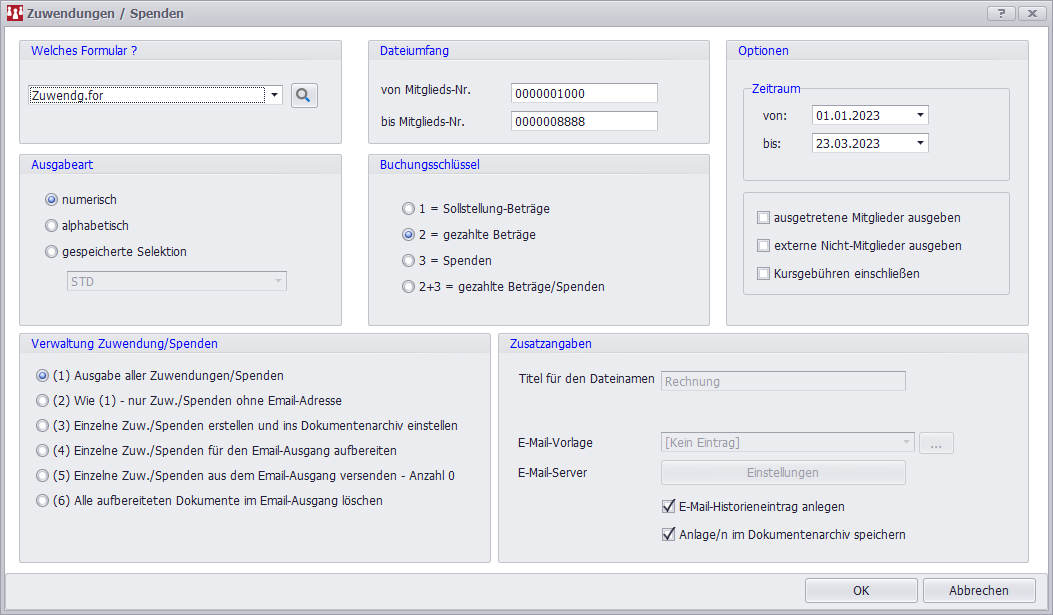Image resolution: width=1053 pixels, height=615 pixels.
Task: Select '2+3 = gezahlte Beträge/Spenden' option
Action: (408, 287)
